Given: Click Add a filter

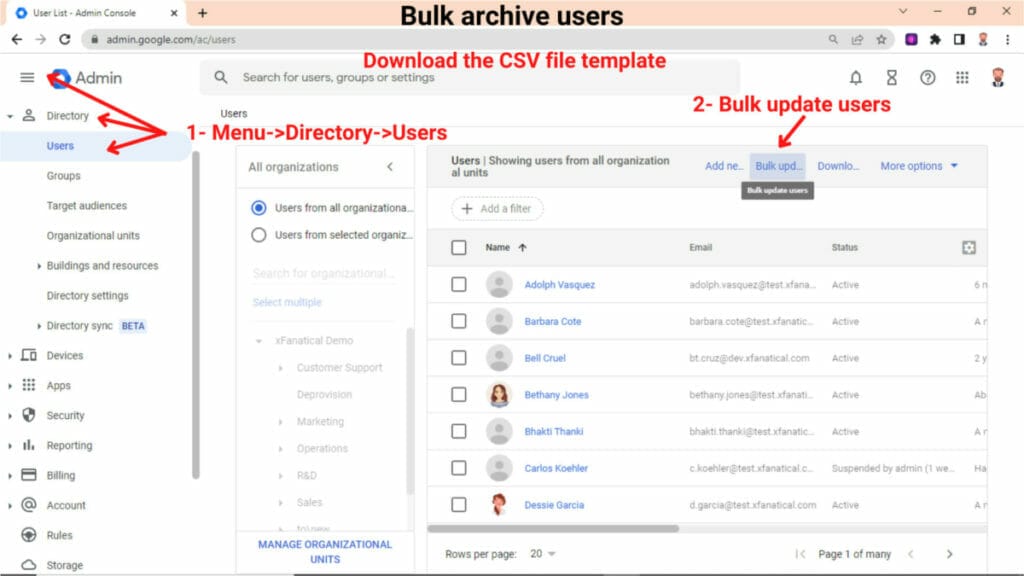Looking at the screenshot, I should tap(497, 208).
